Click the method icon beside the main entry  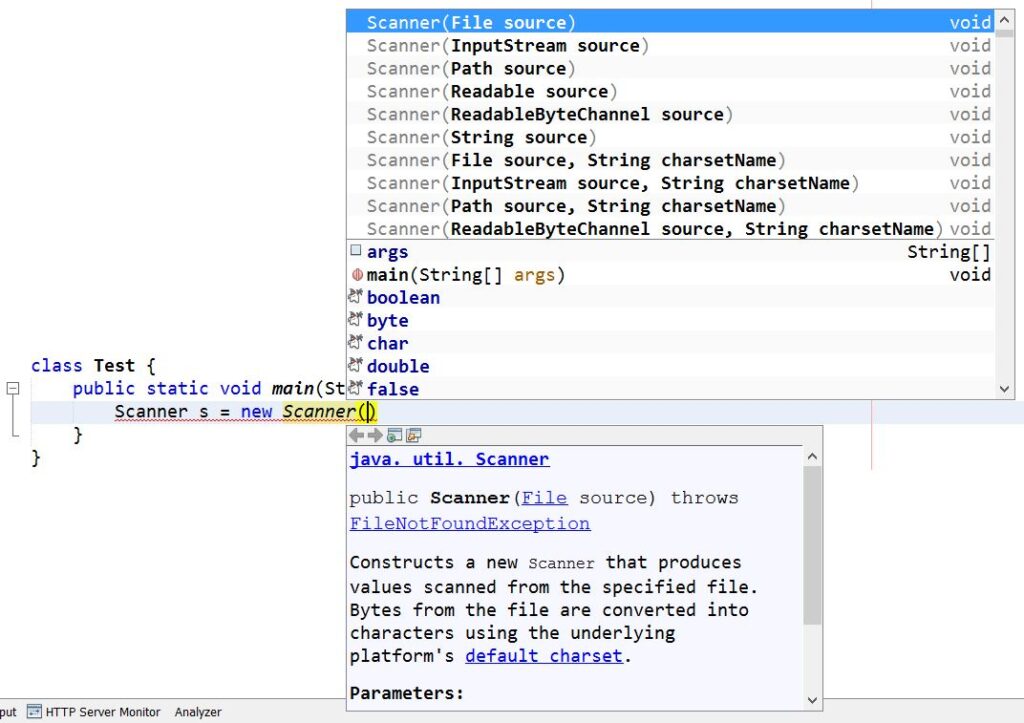pos(355,274)
